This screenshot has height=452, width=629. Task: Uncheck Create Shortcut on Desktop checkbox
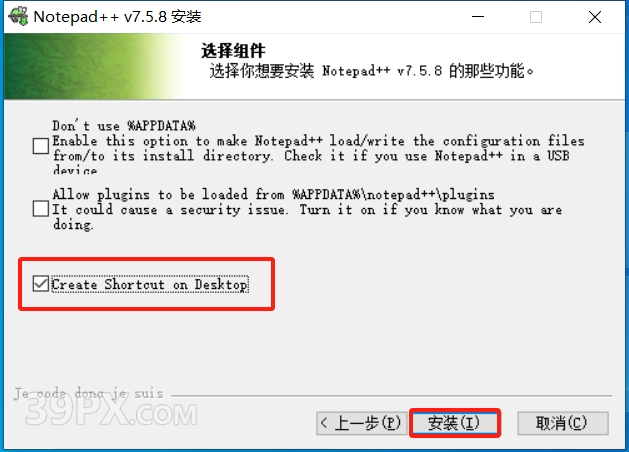tap(41, 284)
